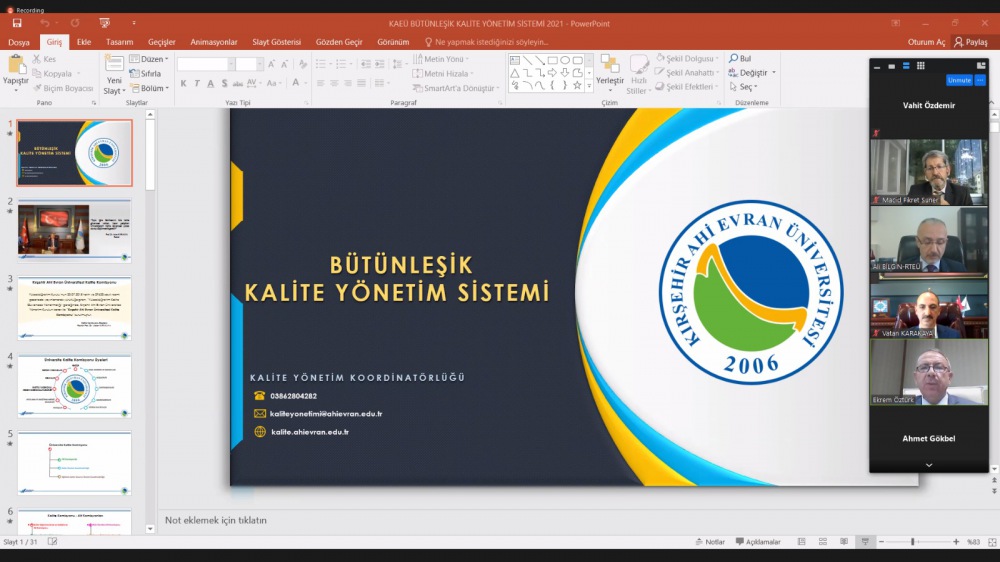Toggle bold K formatting
1000x562 pixels.
coord(184,84)
